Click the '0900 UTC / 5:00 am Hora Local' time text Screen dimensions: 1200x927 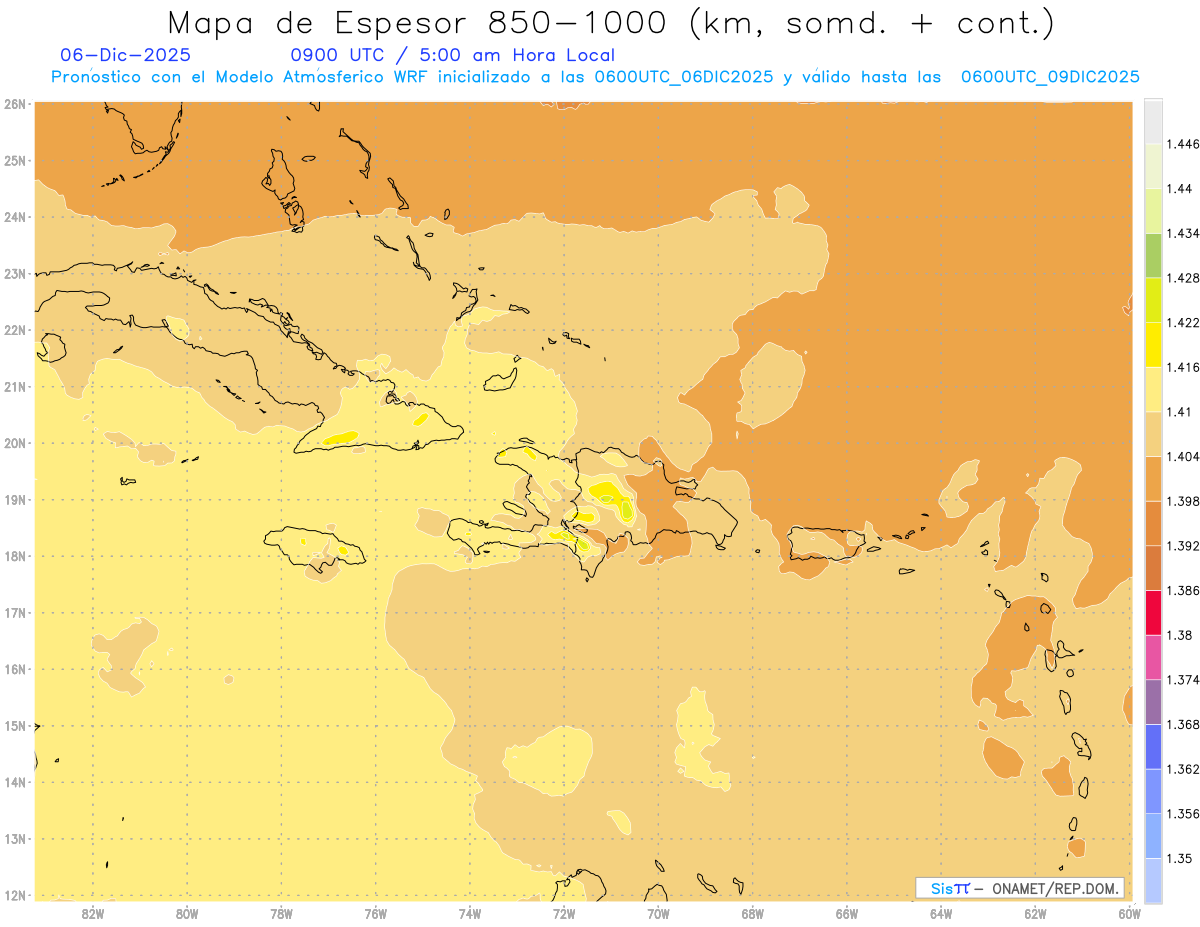tap(453, 55)
